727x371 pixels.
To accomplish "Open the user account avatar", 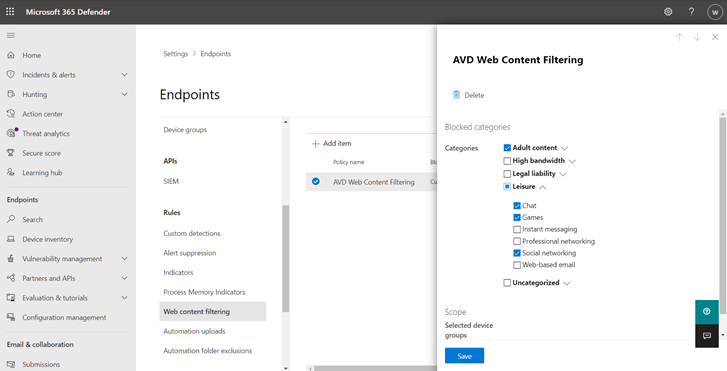I will 714,12.
